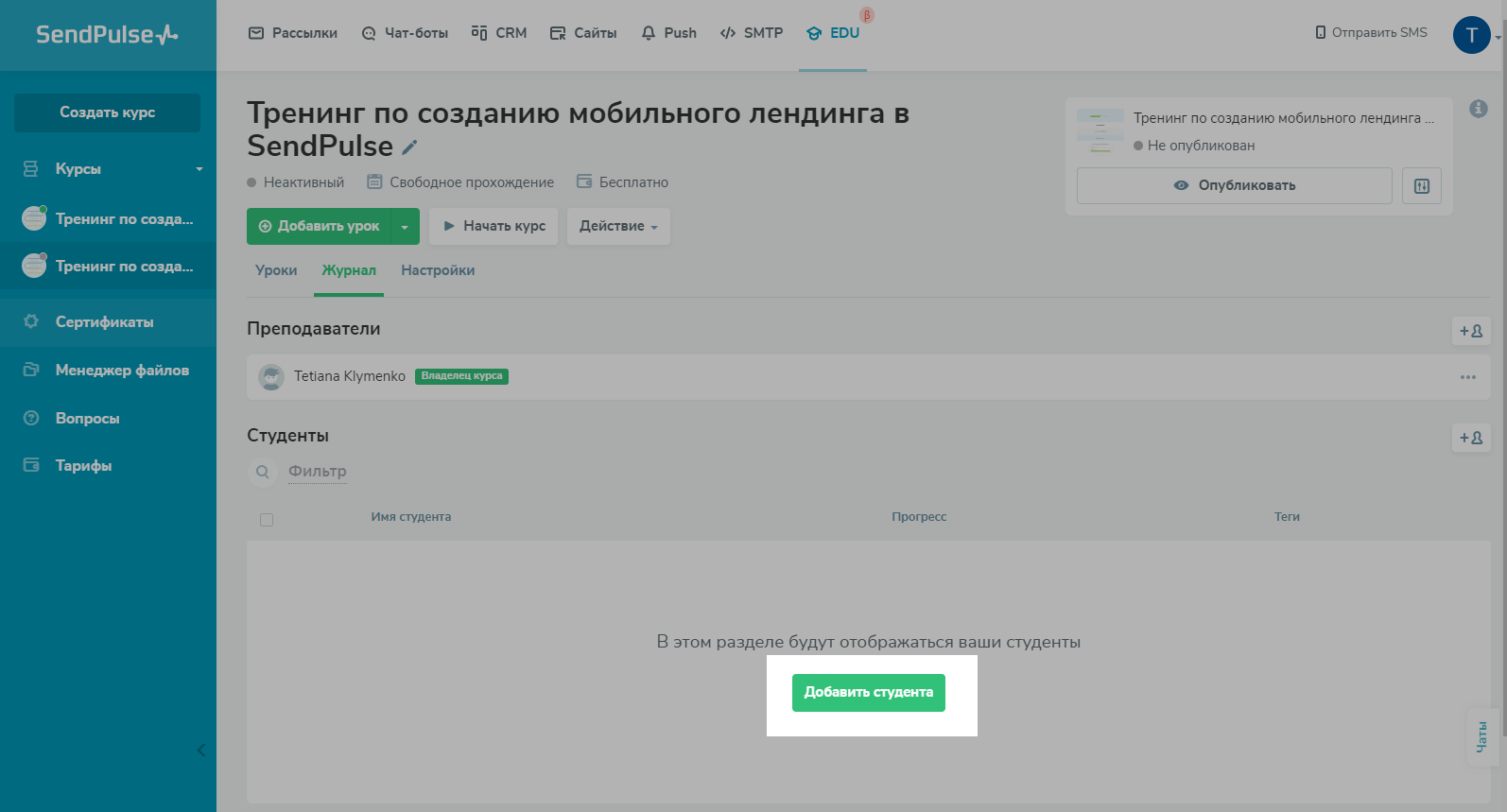Click the add student icon beside Студенты
The height and width of the screenshot is (812, 1507).
pyautogui.click(x=1470, y=438)
